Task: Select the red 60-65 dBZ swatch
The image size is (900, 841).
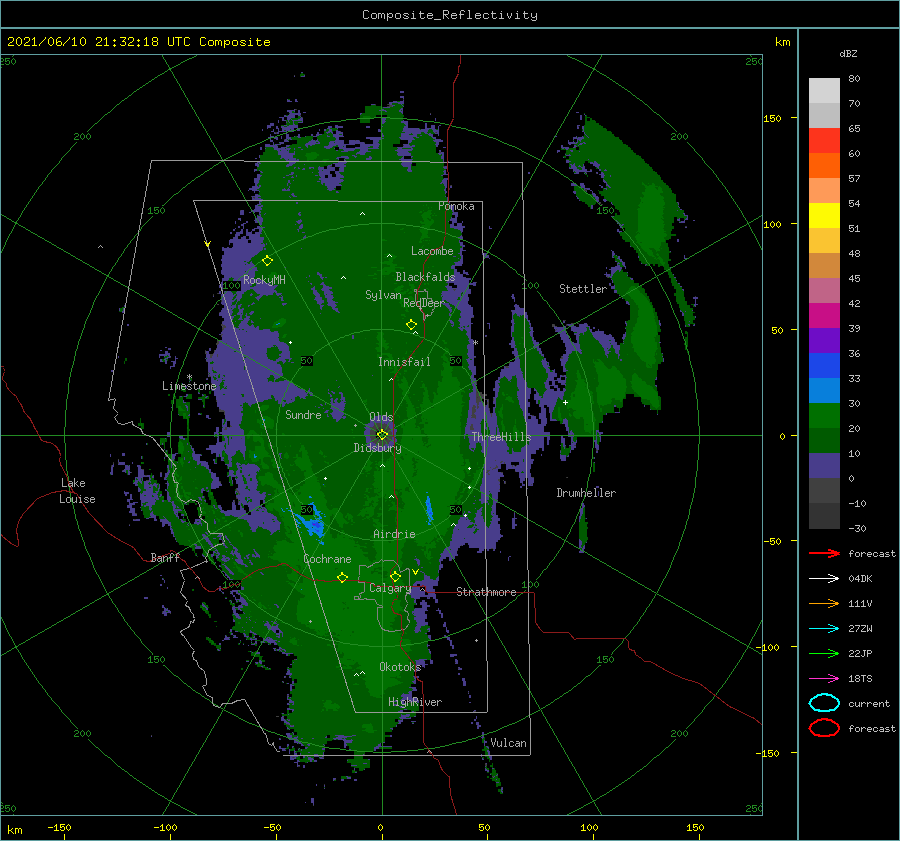Action: 824,141
